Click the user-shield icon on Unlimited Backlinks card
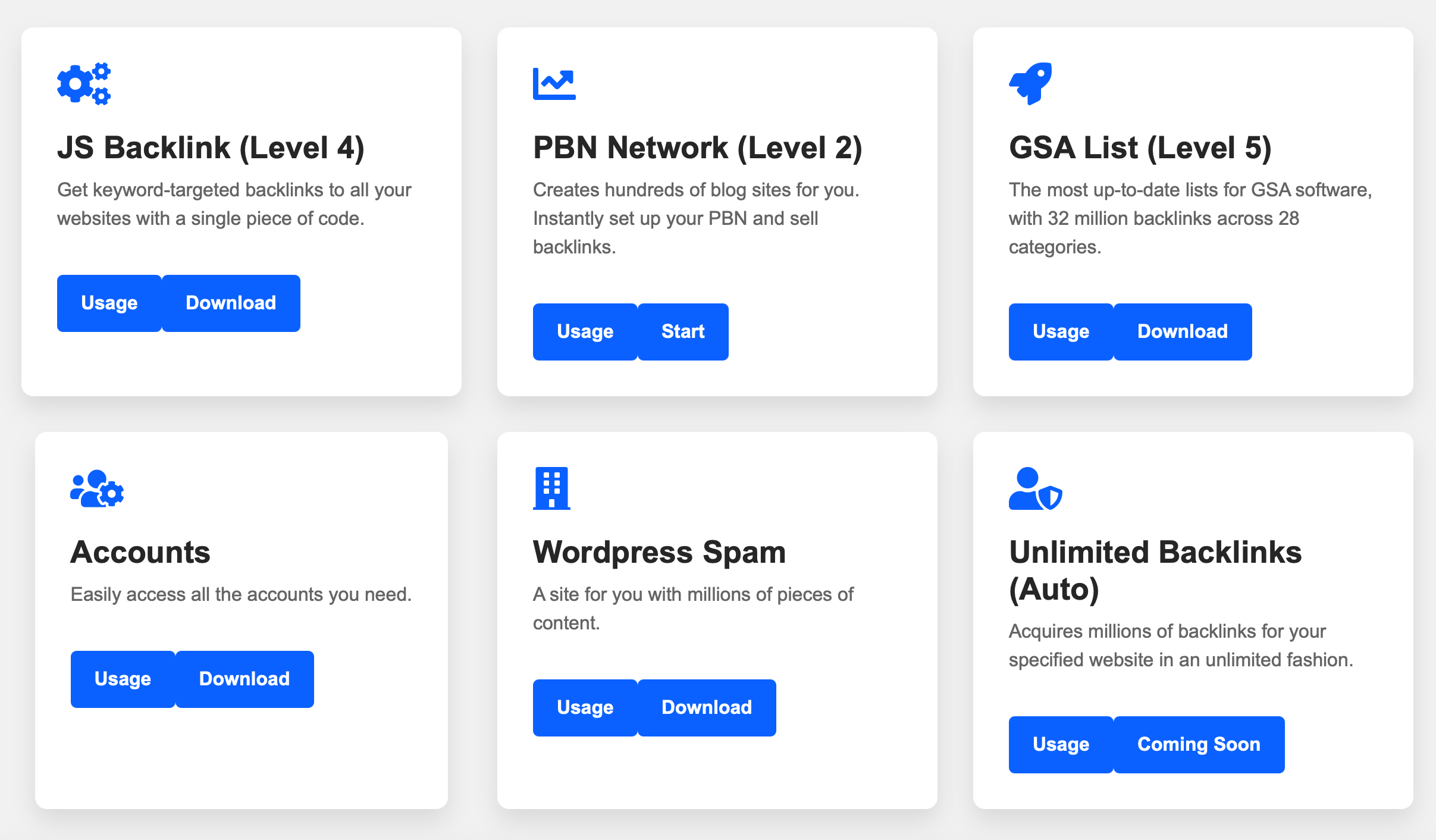The image size is (1436, 840). pos(1036,488)
